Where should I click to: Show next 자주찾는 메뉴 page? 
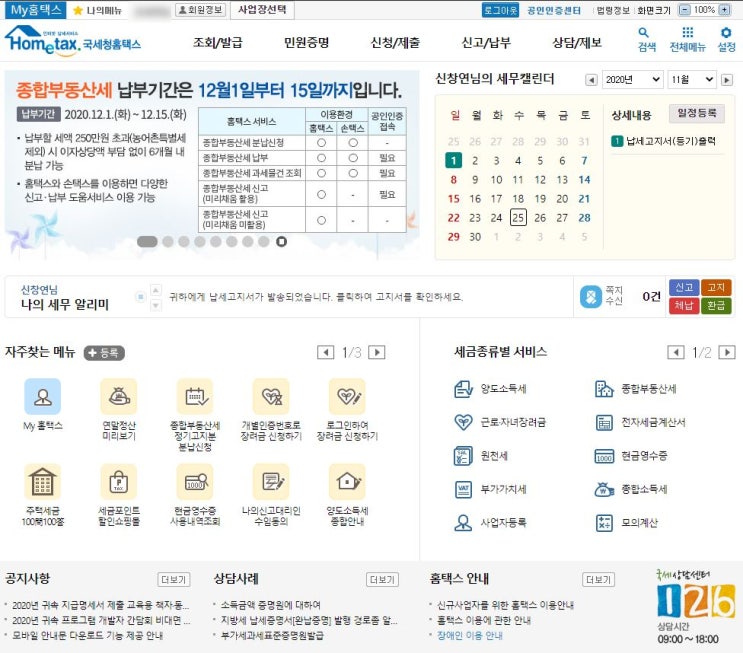(x=377, y=352)
